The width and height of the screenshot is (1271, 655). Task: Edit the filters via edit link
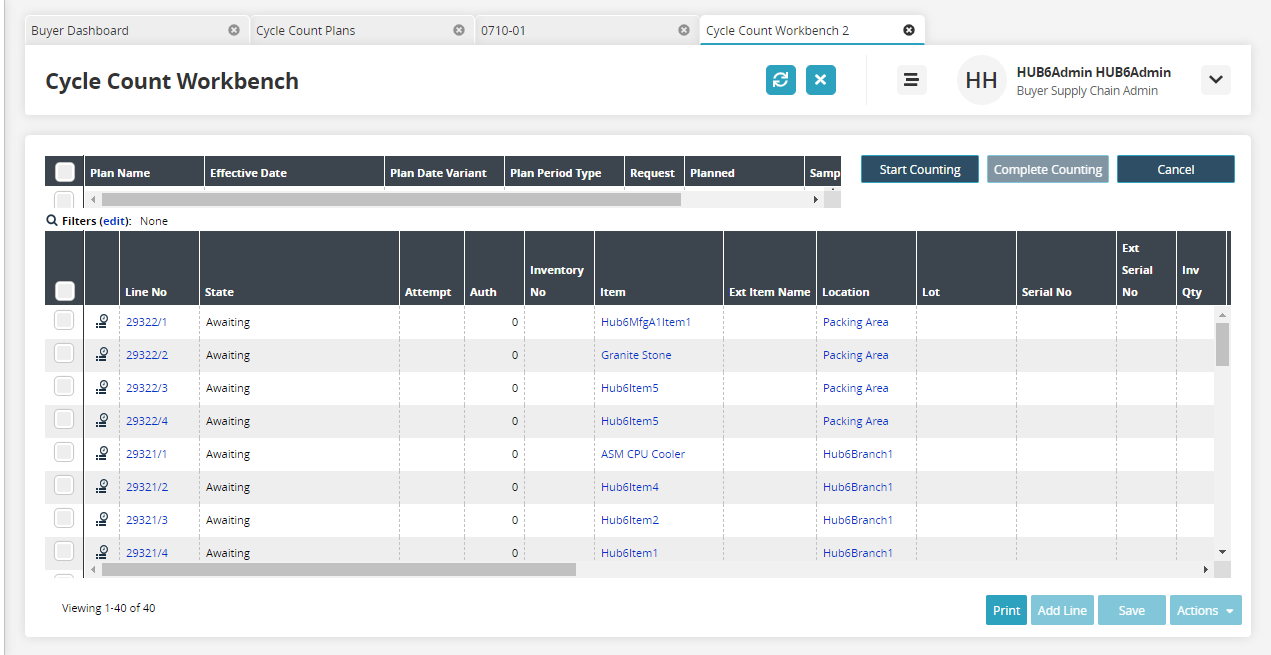point(115,221)
